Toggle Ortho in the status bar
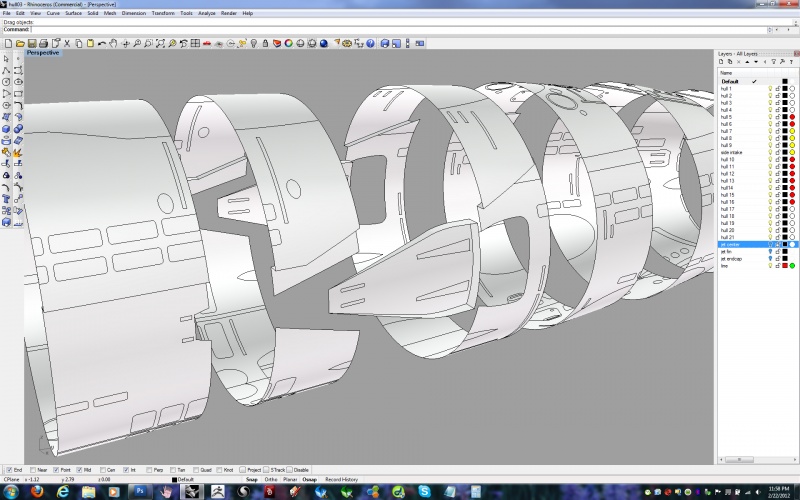The width and height of the screenshot is (800, 500). (x=271, y=480)
